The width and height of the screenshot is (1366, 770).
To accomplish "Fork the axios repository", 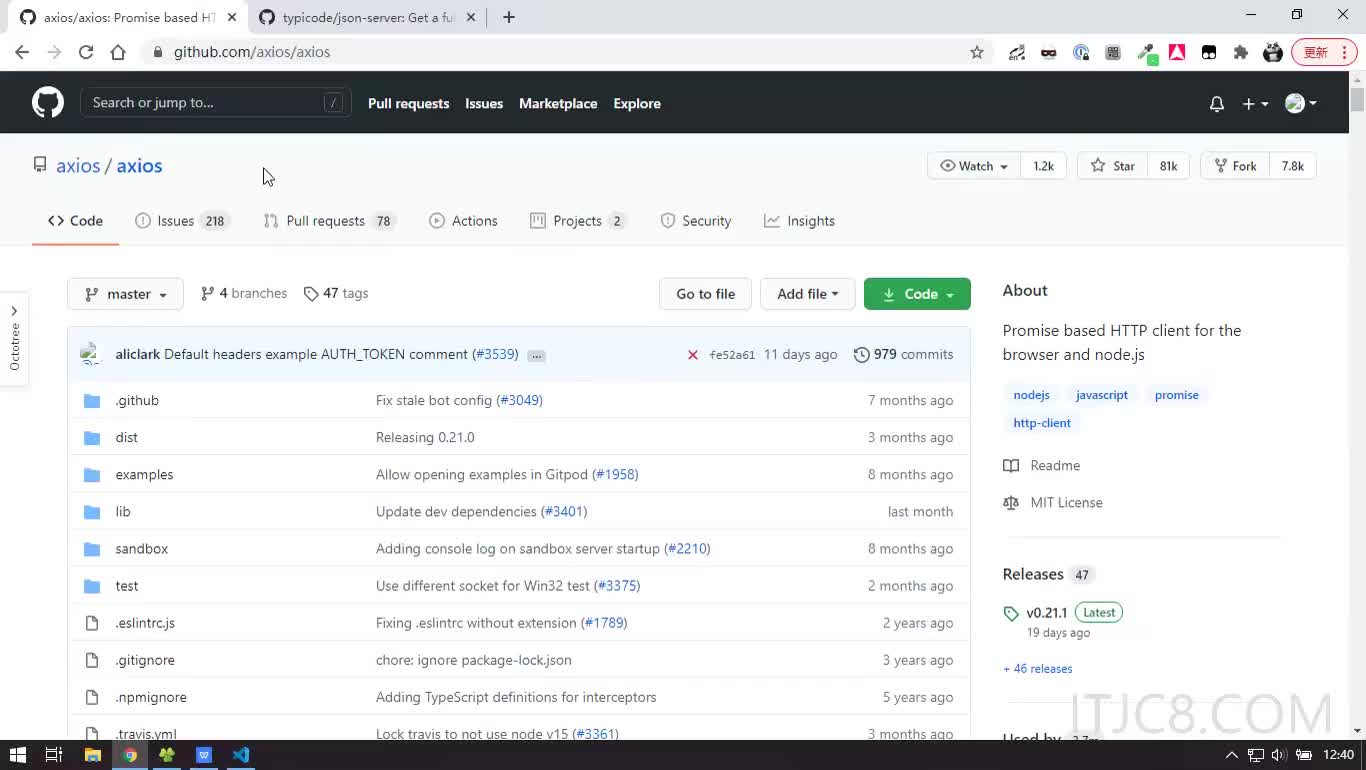I will tap(1235, 166).
